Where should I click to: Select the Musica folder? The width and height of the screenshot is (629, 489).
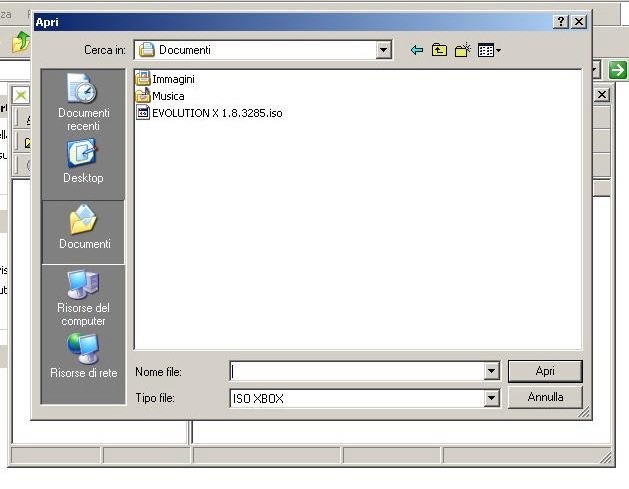click(x=167, y=96)
